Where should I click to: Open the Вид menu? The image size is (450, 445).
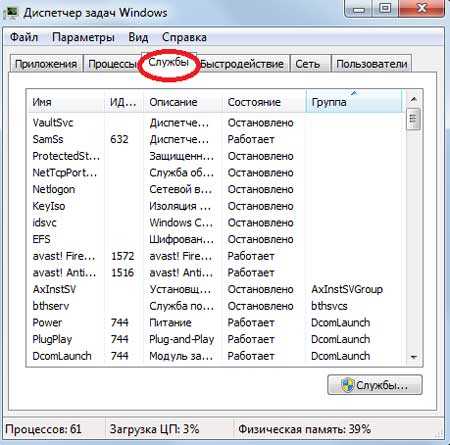138,37
